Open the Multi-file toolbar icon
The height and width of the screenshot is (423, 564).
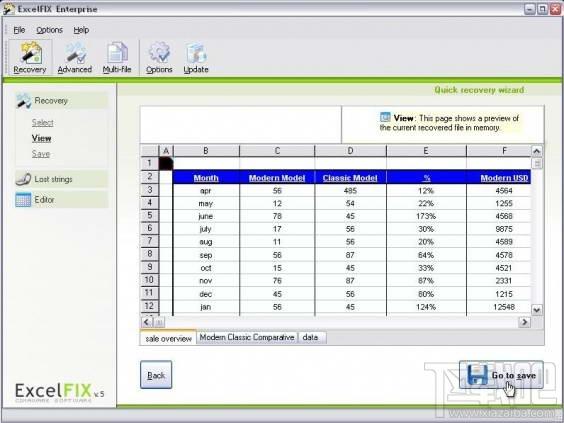coord(117,58)
